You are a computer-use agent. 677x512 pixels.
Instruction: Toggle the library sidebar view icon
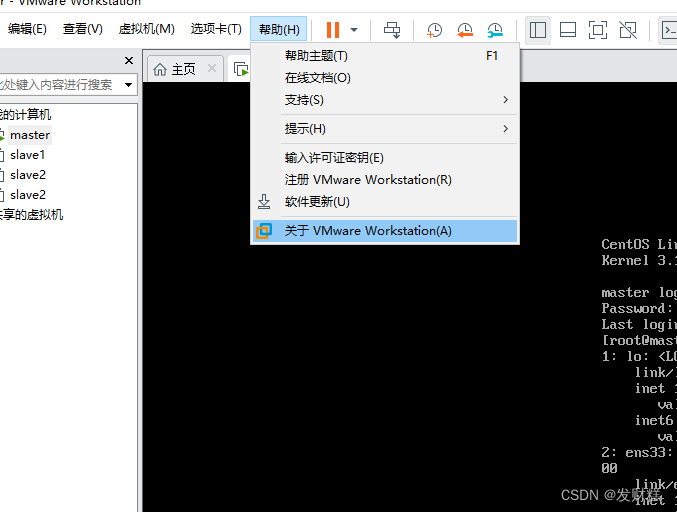(538, 30)
